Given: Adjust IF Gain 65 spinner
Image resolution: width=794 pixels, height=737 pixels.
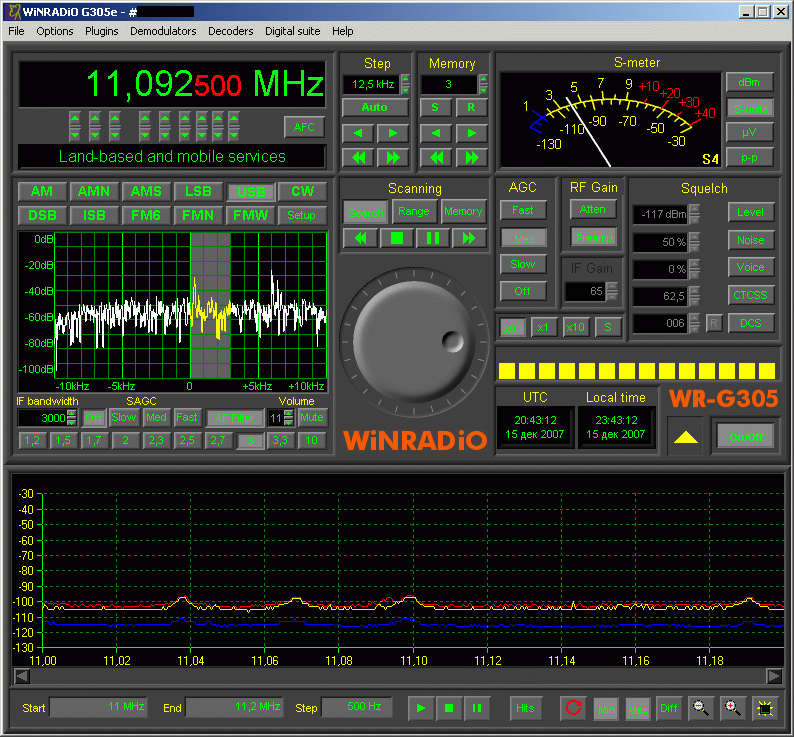Looking at the screenshot, I should coord(612,291).
